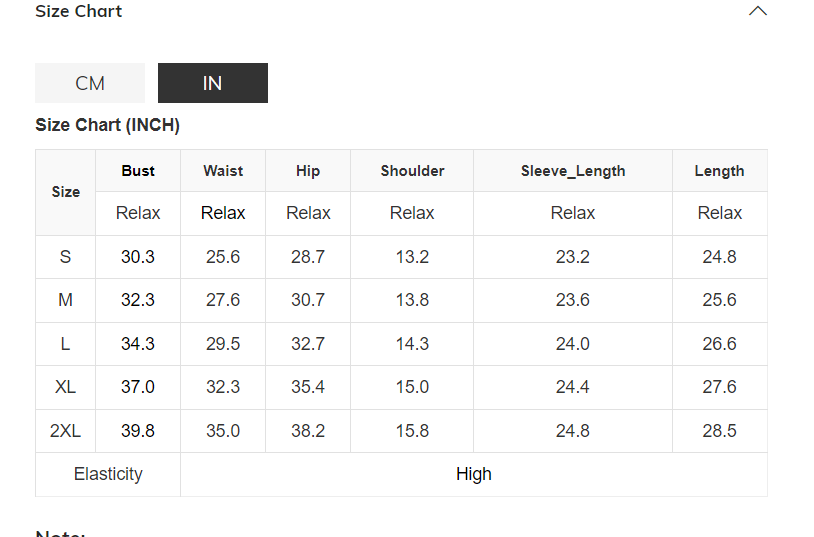The width and height of the screenshot is (814, 537).
Task: Select the IN unit toggle
Action: point(212,83)
